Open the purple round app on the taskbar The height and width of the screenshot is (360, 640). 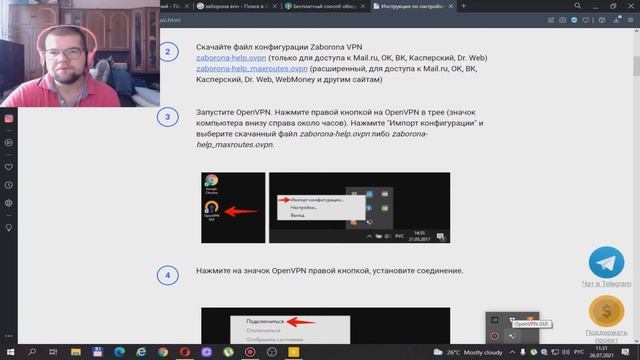(207, 352)
